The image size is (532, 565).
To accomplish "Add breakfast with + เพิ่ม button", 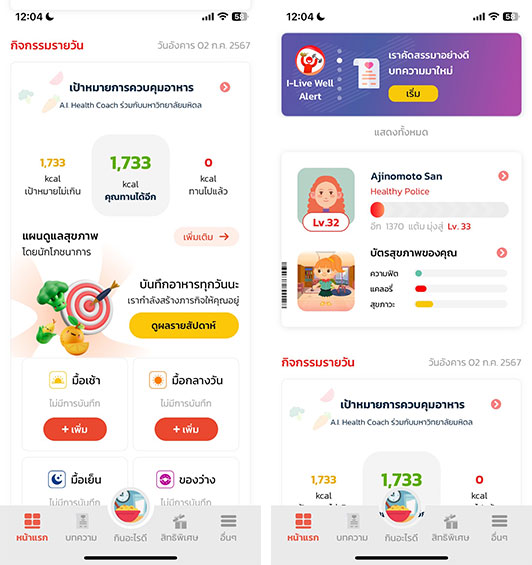I will pos(75,429).
